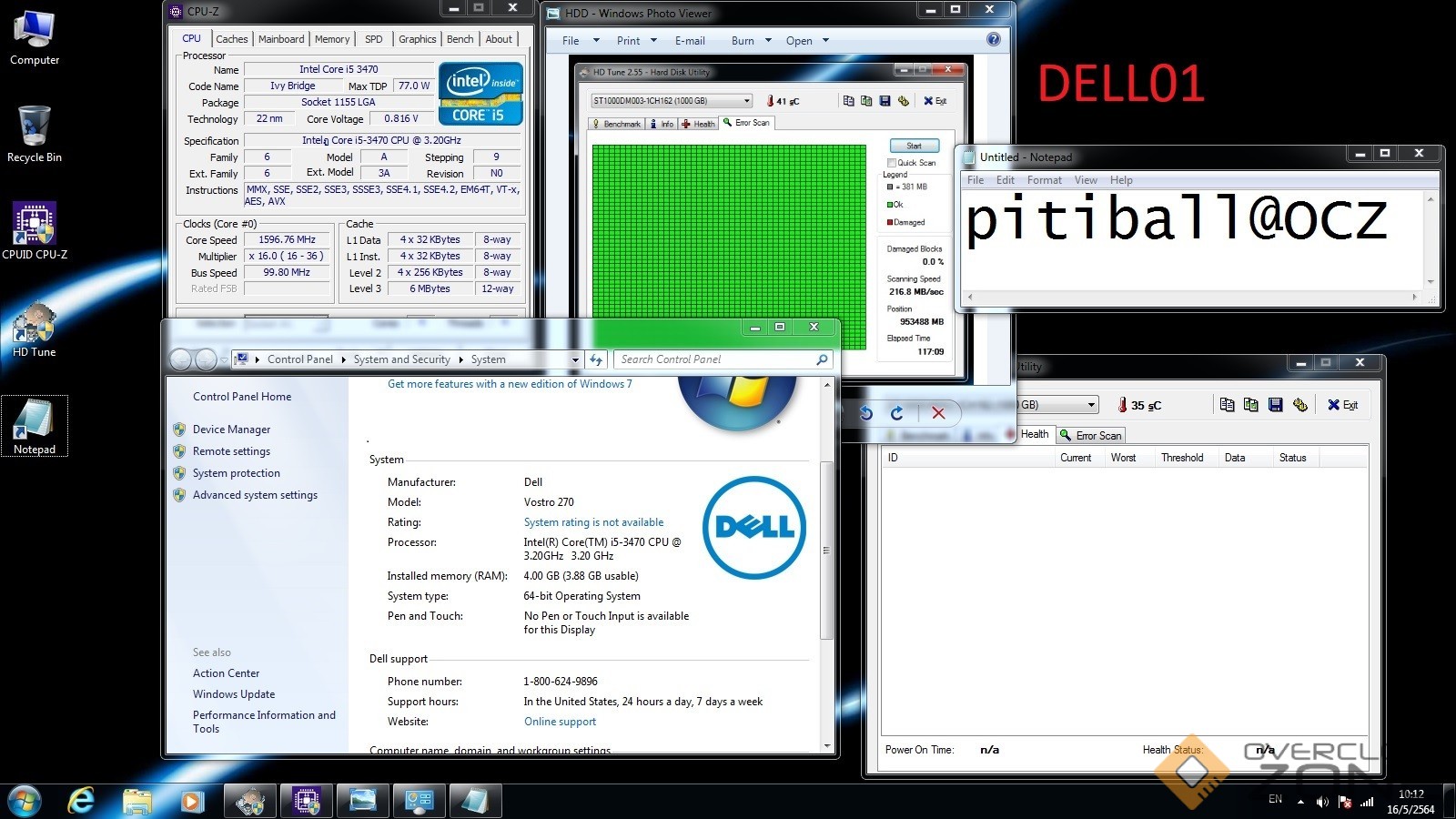Image resolution: width=1456 pixels, height=819 pixels.
Task: Open the Online support link
Action: click(560, 722)
